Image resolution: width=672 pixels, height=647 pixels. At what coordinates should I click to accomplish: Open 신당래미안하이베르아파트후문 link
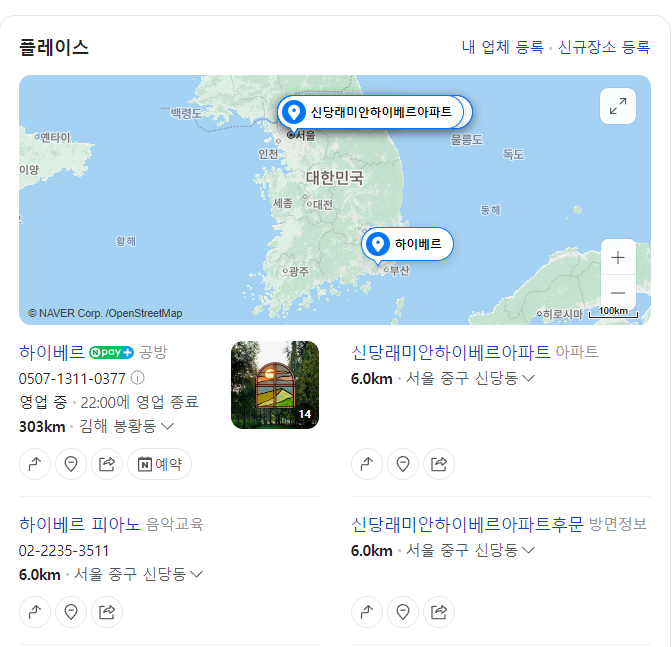tap(467, 524)
